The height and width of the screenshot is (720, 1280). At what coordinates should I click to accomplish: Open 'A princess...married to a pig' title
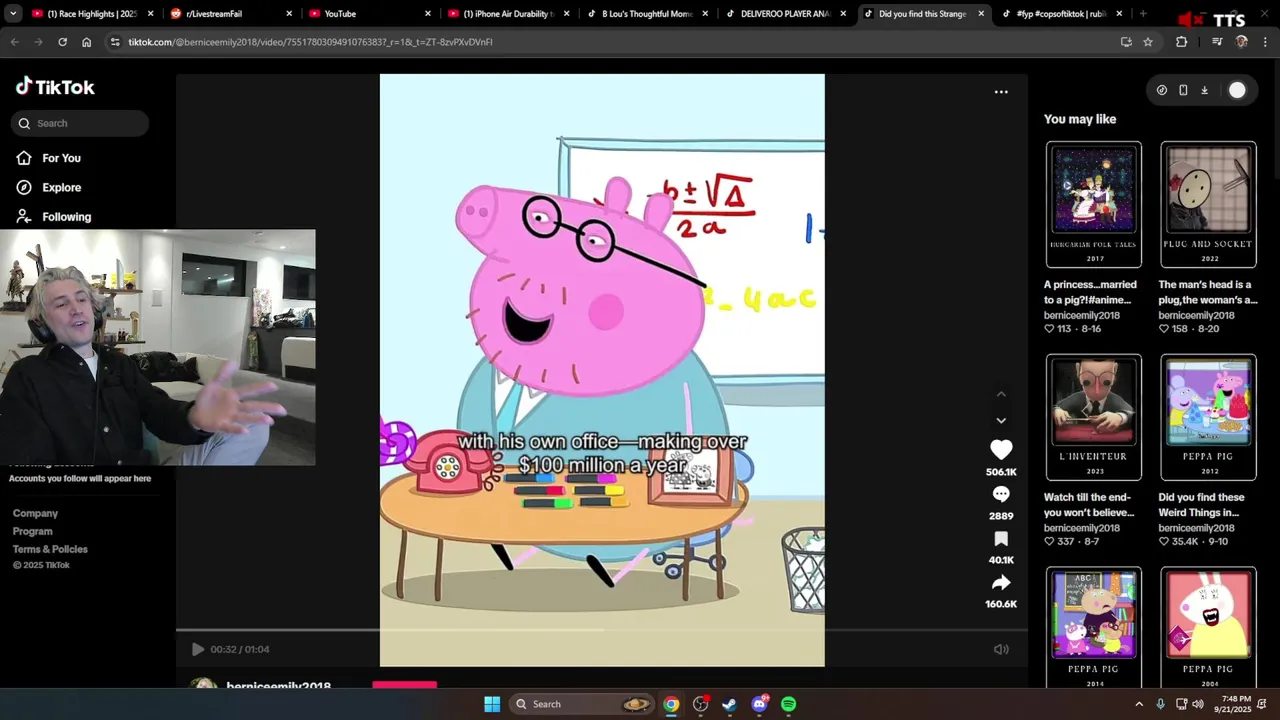pyautogui.click(x=1090, y=292)
